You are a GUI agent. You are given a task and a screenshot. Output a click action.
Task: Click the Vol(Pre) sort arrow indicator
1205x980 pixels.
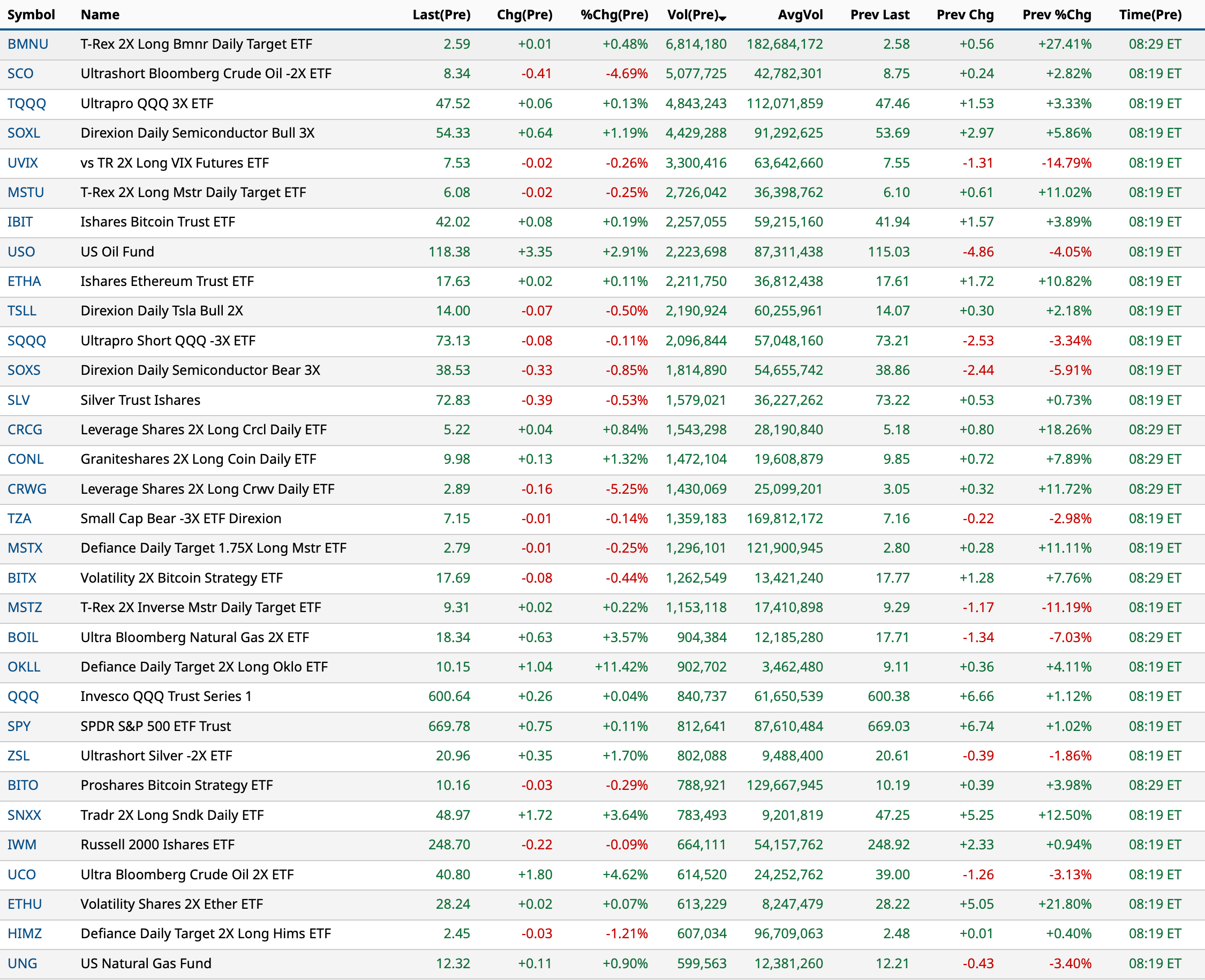coord(722,18)
